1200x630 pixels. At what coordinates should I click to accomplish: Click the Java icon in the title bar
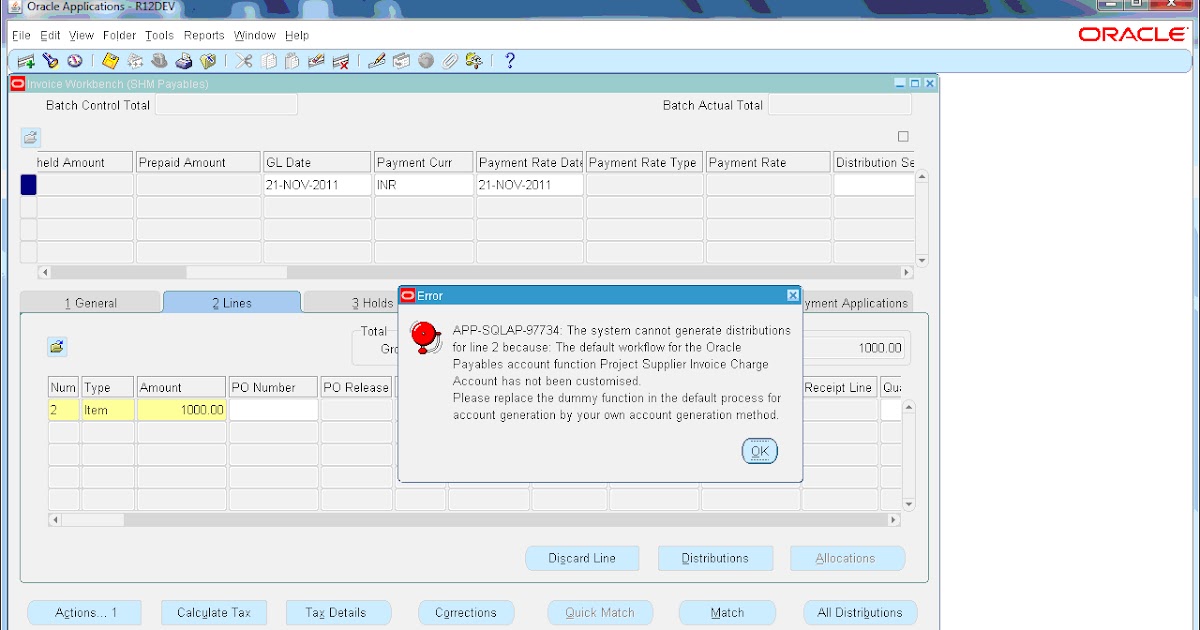pos(14,8)
